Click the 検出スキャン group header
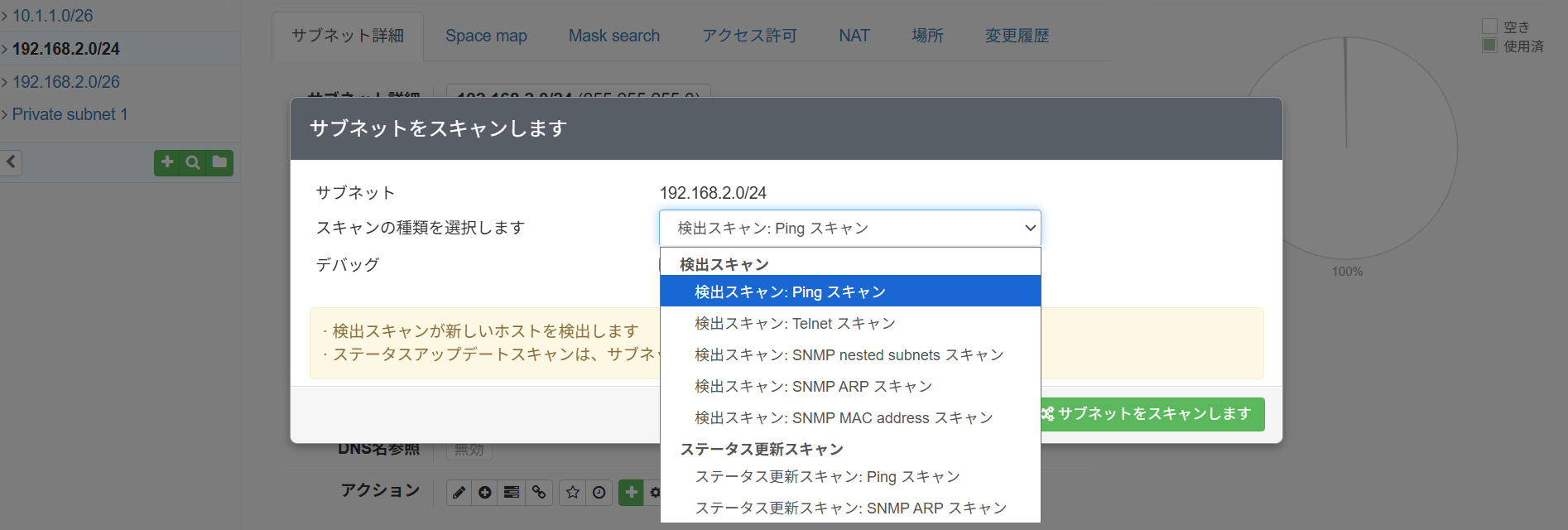1568x530 pixels. pos(724,264)
